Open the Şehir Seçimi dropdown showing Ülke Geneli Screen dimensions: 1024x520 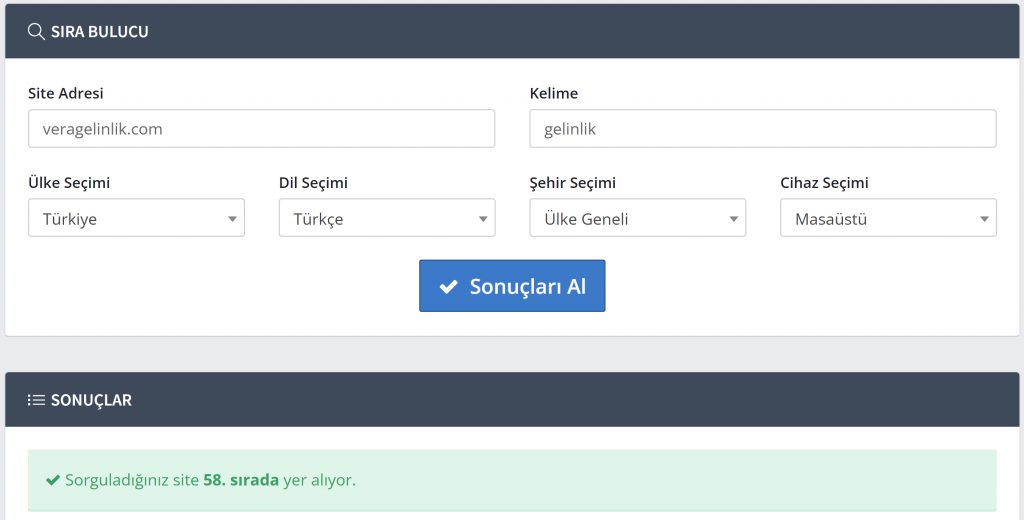637,218
